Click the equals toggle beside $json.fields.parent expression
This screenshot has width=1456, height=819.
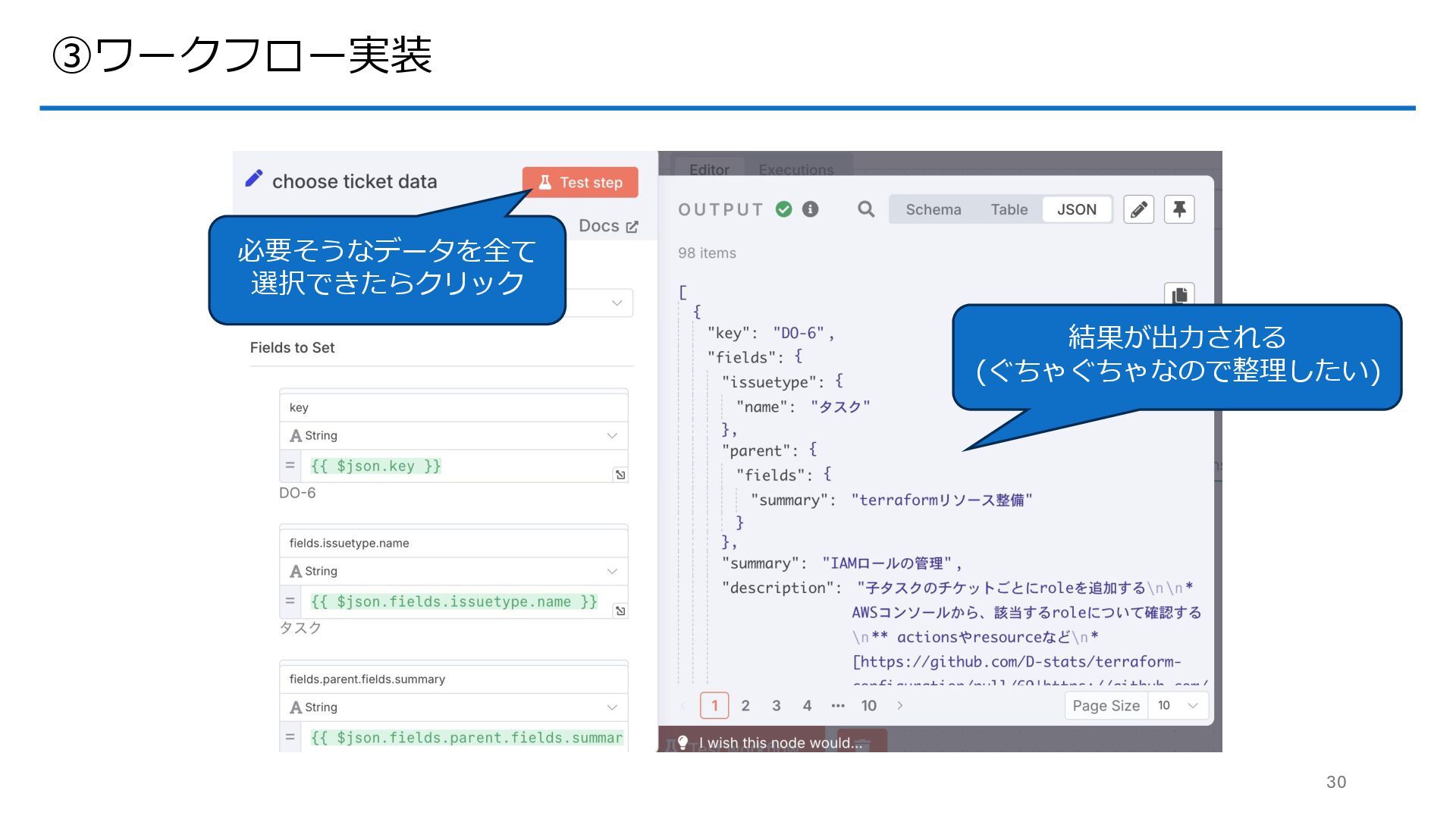(290, 737)
